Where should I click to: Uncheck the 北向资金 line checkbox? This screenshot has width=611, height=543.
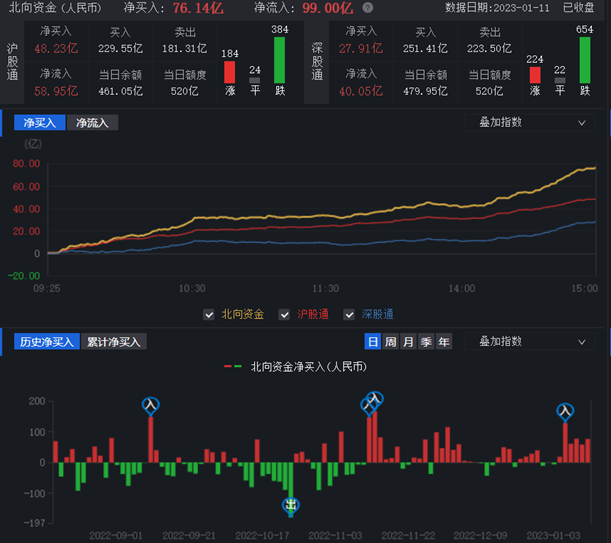tap(209, 314)
